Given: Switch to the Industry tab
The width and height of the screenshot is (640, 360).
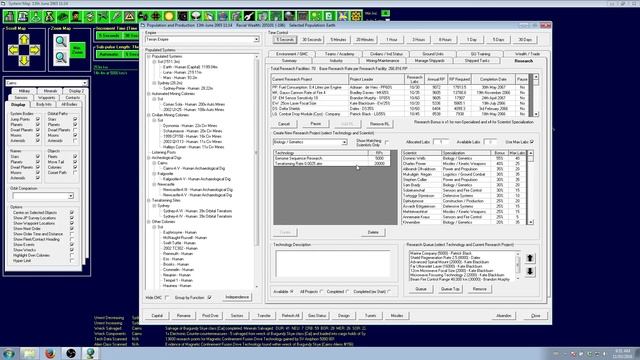Looking at the screenshot, I should tap(336, 60).
